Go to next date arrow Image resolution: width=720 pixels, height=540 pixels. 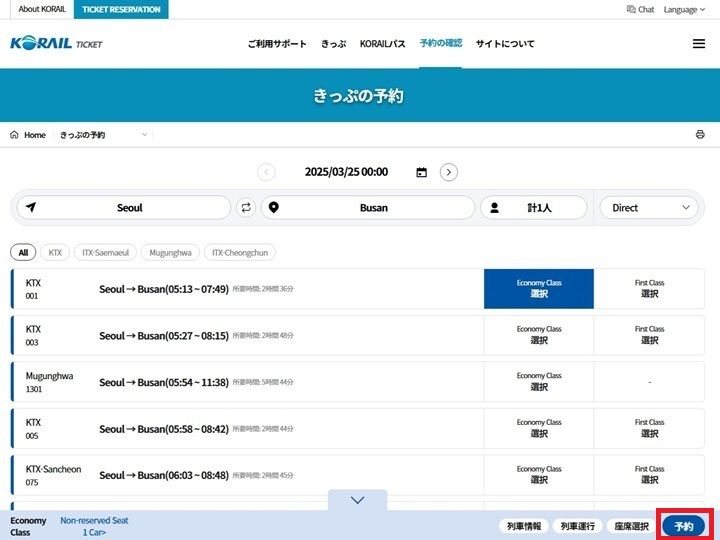click(x=449, y=172)
